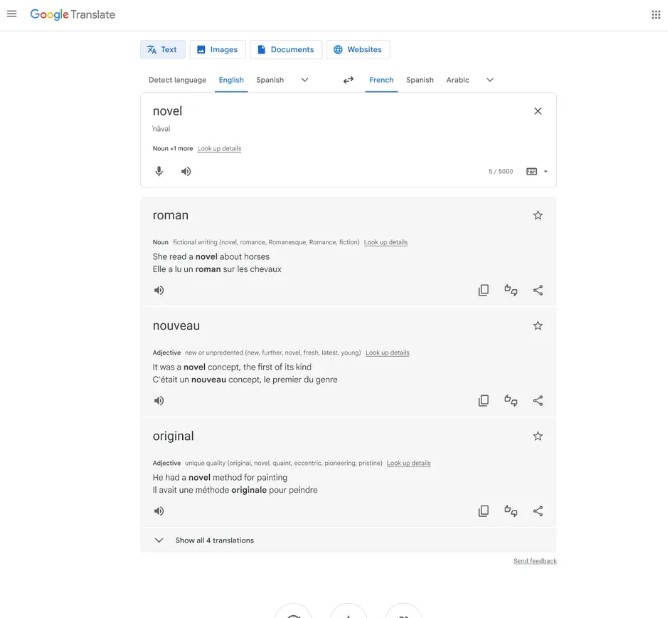The width and height of the screenshot is (668, 618).
Task: Open the Websites translation mode
Action: click(x=358, y=49)
